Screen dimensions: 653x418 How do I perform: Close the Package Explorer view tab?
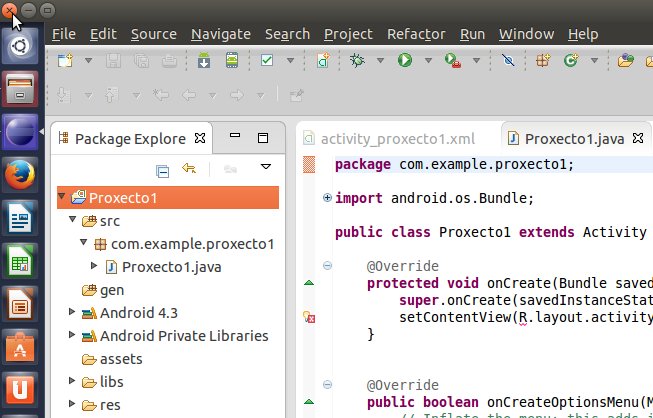coord(200,138)
